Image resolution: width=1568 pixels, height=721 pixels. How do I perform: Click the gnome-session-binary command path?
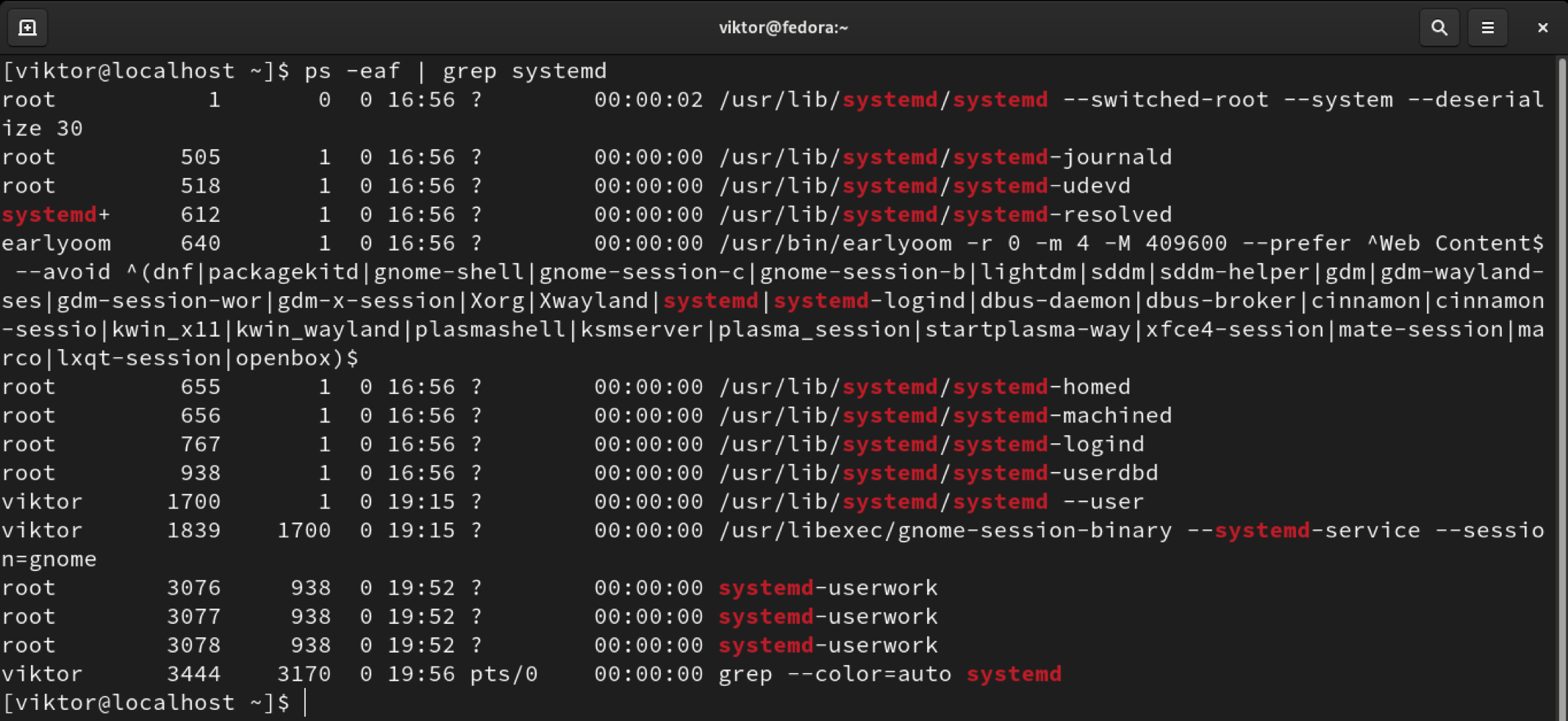pos(945,530)
